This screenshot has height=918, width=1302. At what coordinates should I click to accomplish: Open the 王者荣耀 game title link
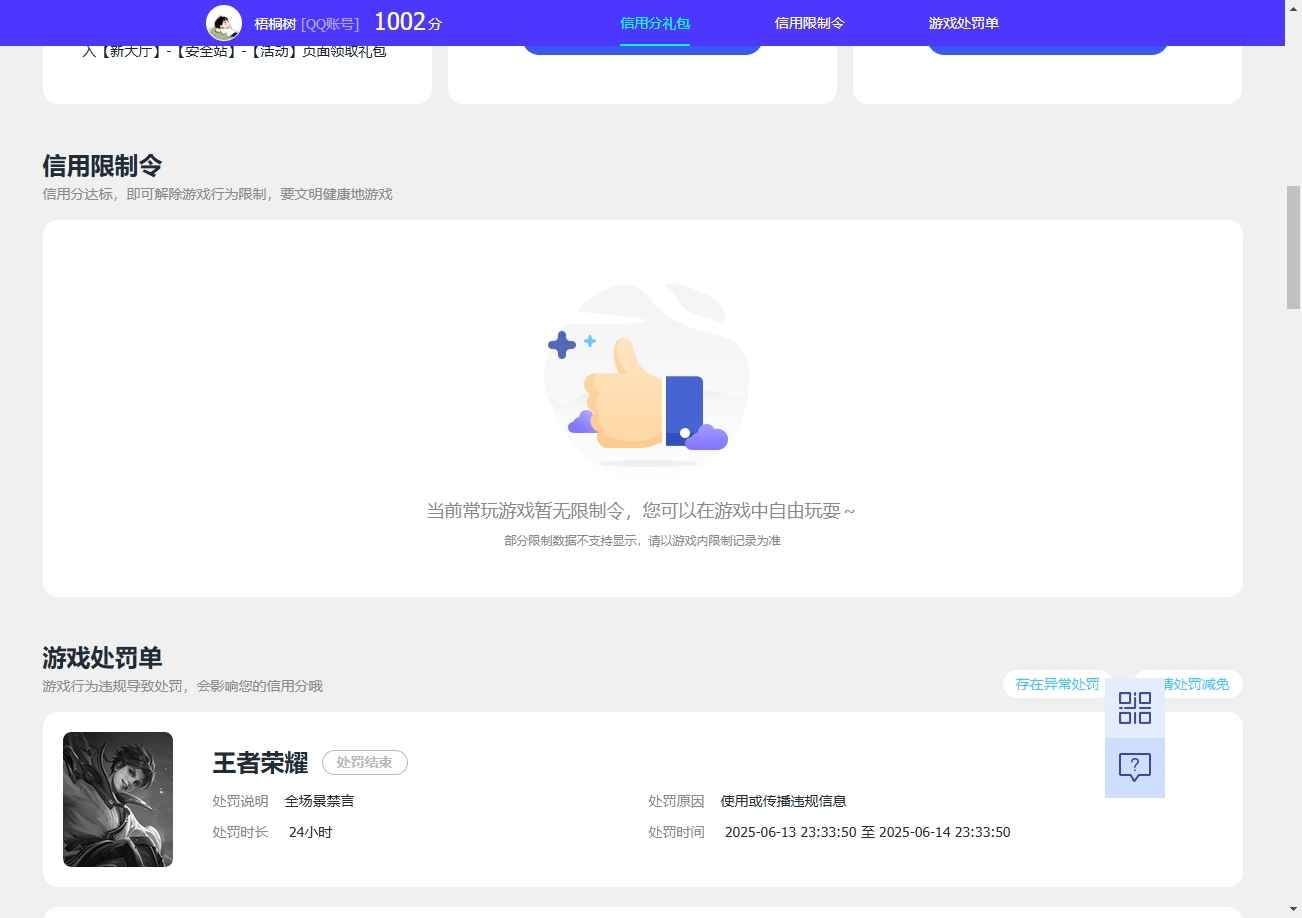click(259, 762)
